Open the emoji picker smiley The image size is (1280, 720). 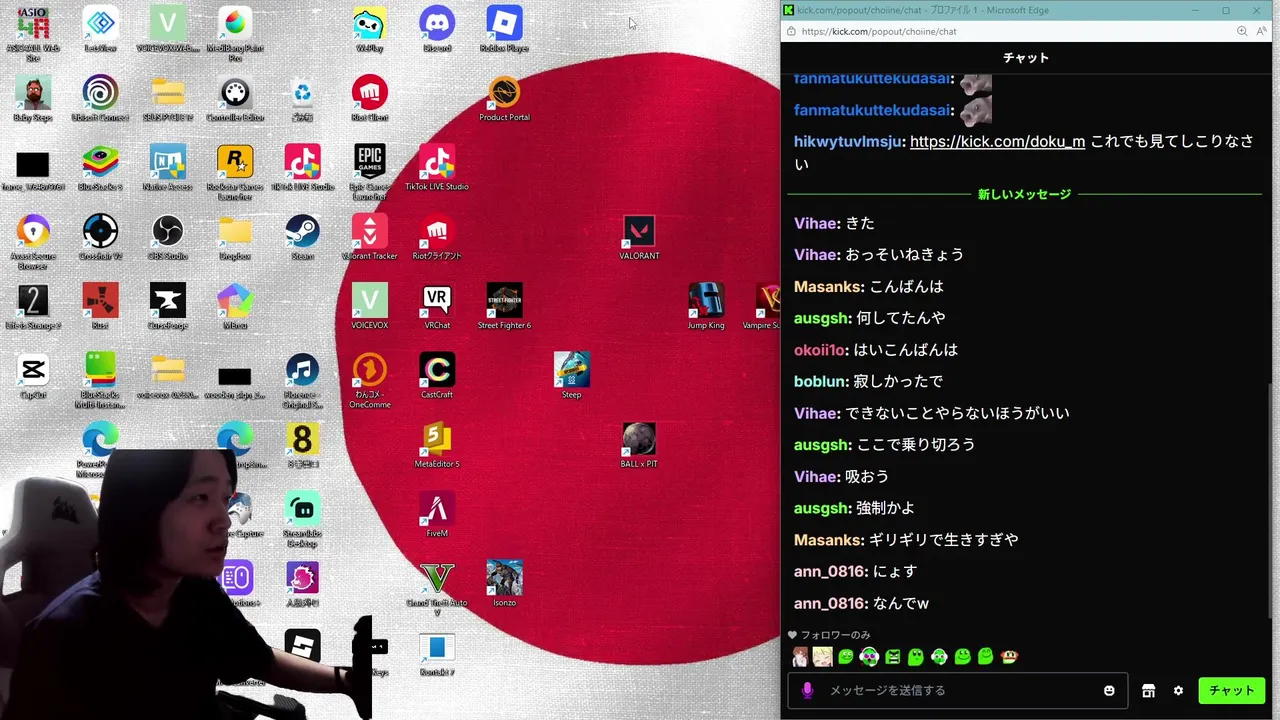pyautogui.click(x=1109, y=690)
